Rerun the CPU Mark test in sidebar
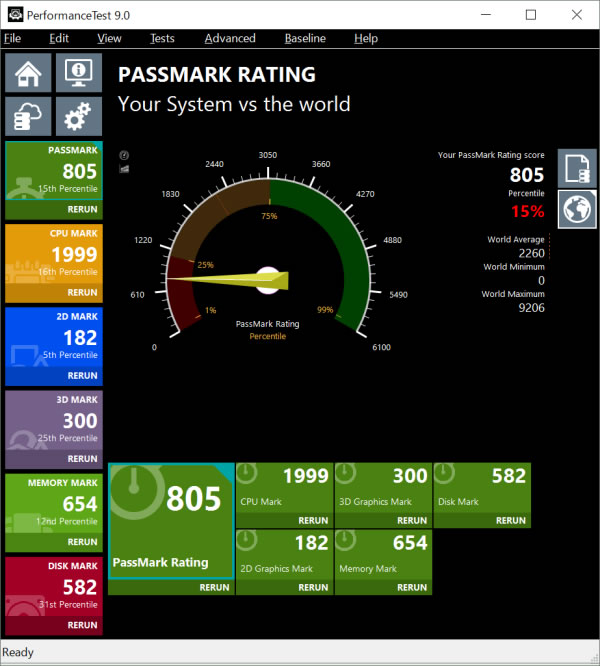This screenshot has height=666, width=600. coord(54,293)
